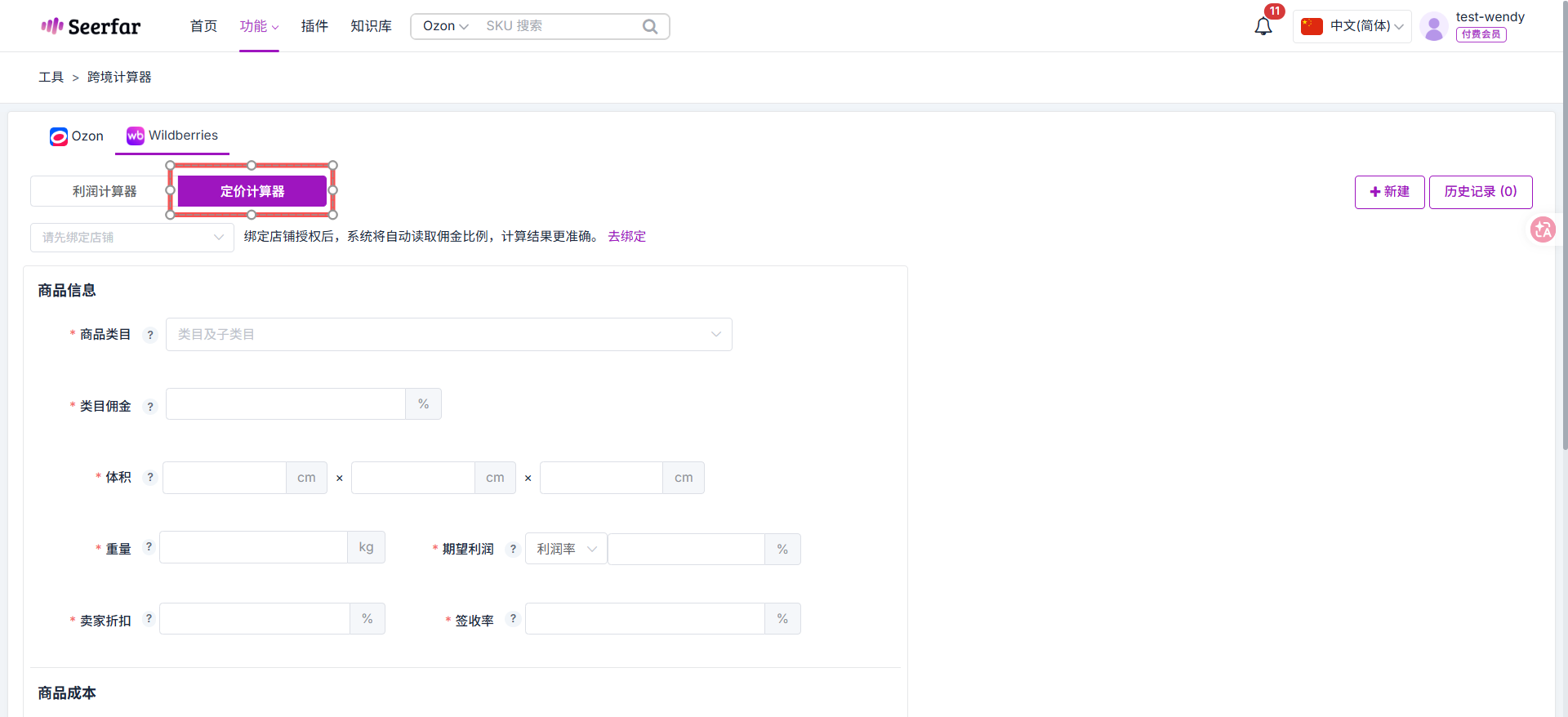Click the 去绑定 link

[626, 236]
